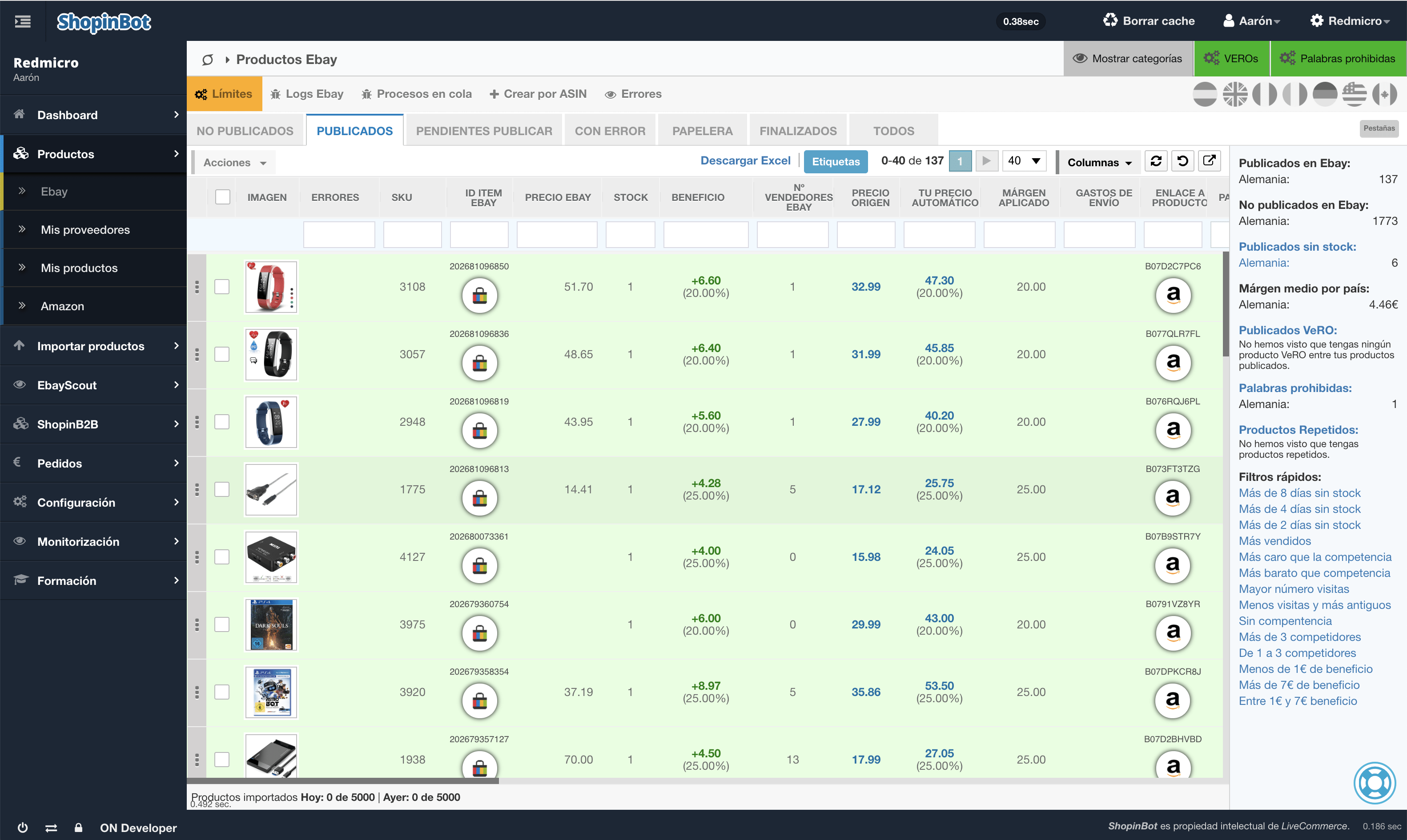The width and height of the screenshot is (1407, 840).
Task: Open eBay listing icon for item 202679360754
Action: click(479, 633)
